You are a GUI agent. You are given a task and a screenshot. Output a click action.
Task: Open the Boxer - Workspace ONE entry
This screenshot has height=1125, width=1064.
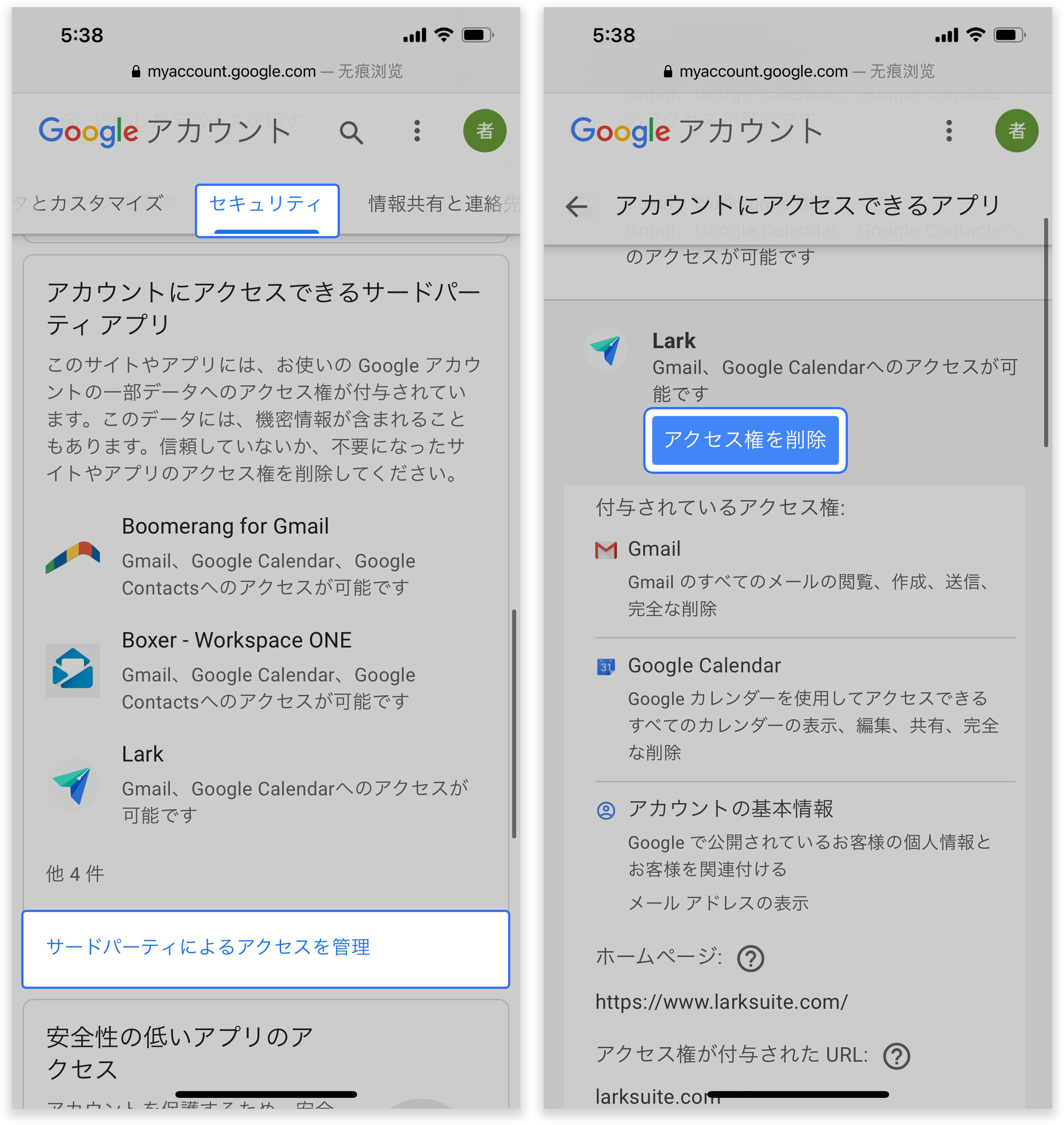coord(265,670)
